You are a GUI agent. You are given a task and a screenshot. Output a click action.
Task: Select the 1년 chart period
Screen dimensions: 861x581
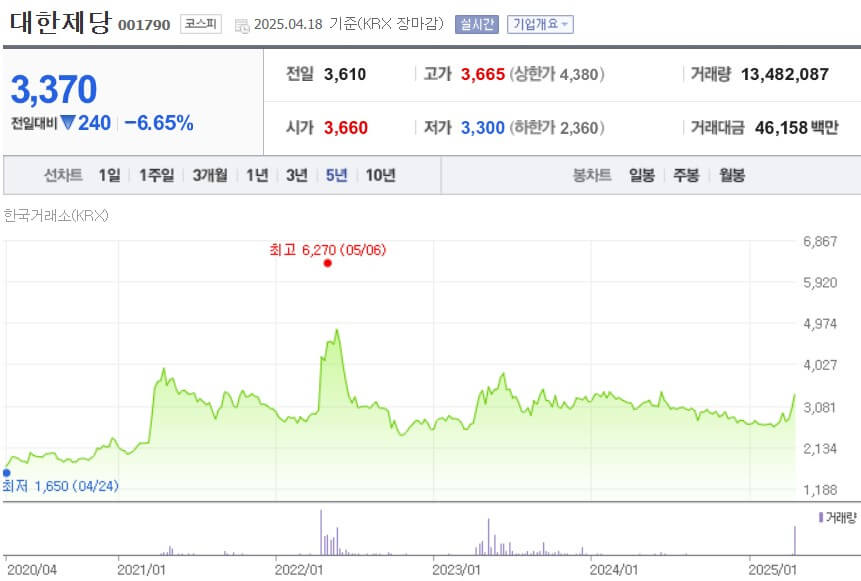255,174
